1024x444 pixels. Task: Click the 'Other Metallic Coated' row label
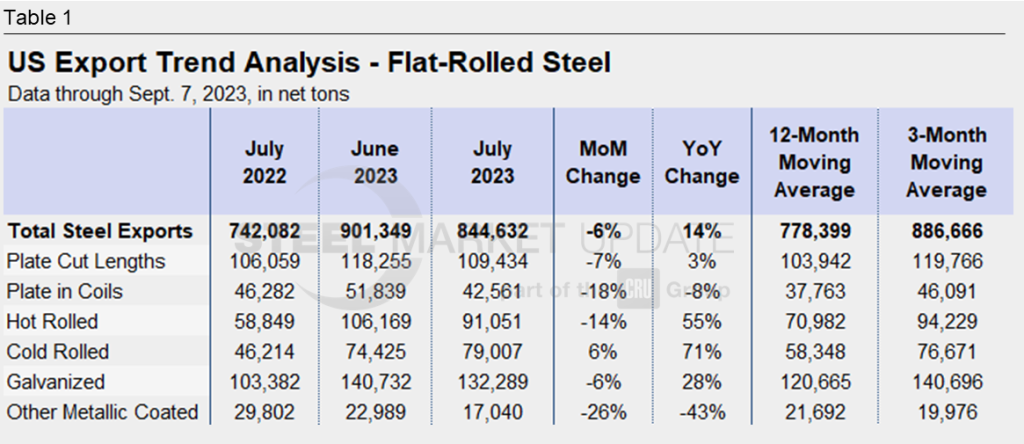click(102, 412)
